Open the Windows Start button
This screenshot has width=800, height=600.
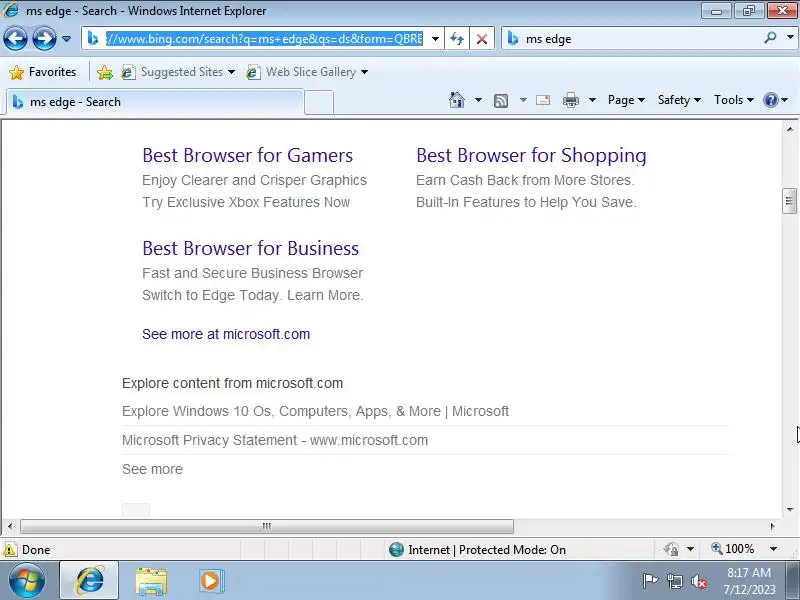click(27, 581)
